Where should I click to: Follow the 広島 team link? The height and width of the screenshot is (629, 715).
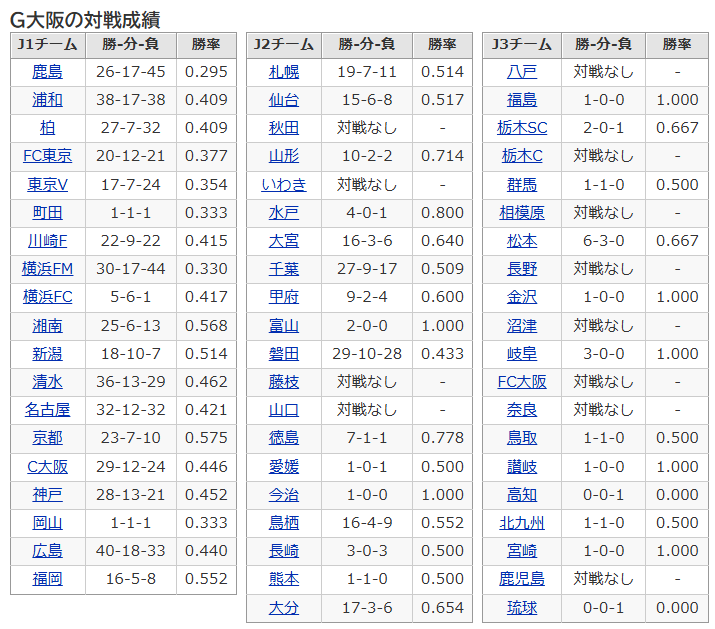pyautogui.click(x=47, y=551)
